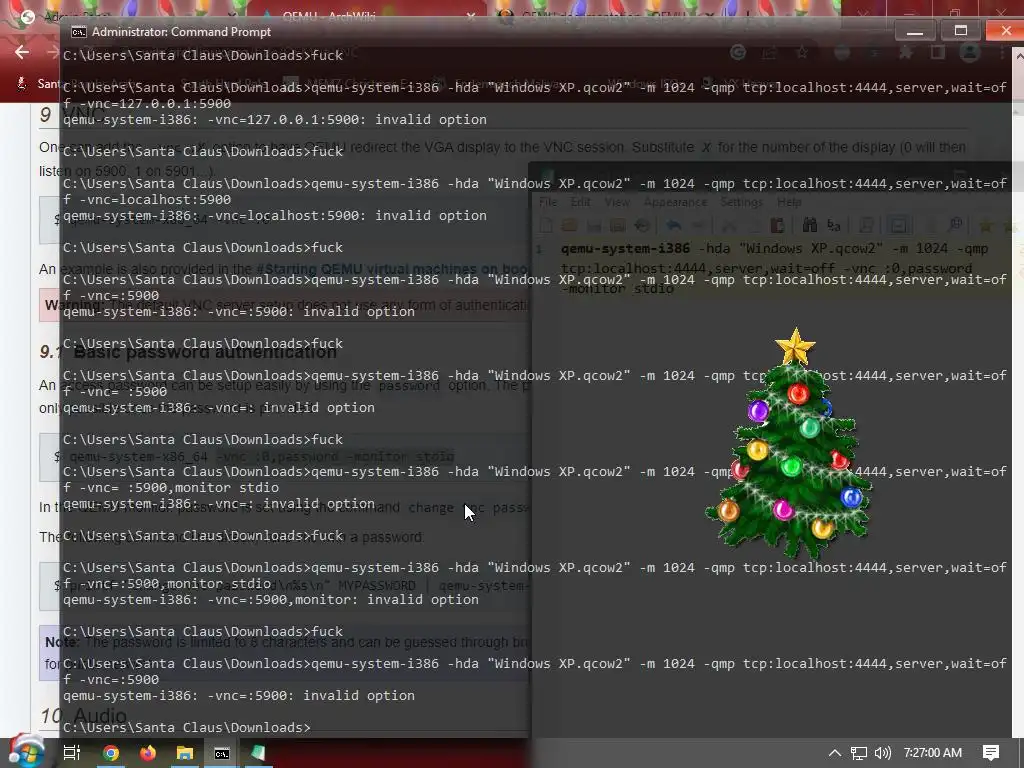Toggle word wrap icon in editor toolbar
Screen dimensions: 1024x768
click(x=899, y=226)
